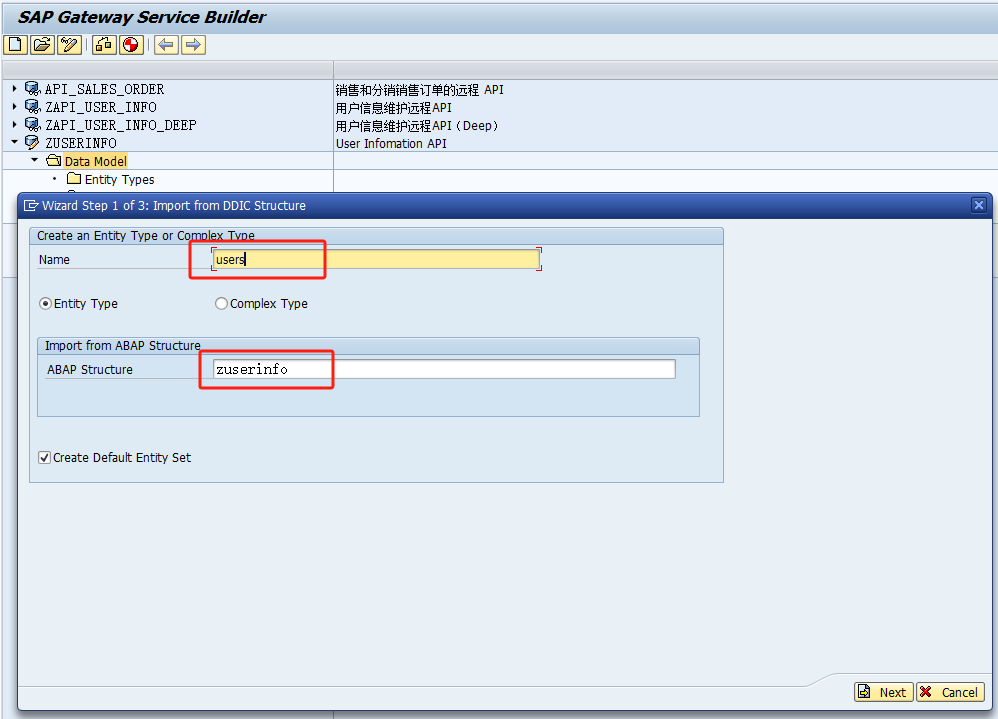Viewport: 998px width, 719px height.
Task: Click the Cancel button
Action: (949, 691)
